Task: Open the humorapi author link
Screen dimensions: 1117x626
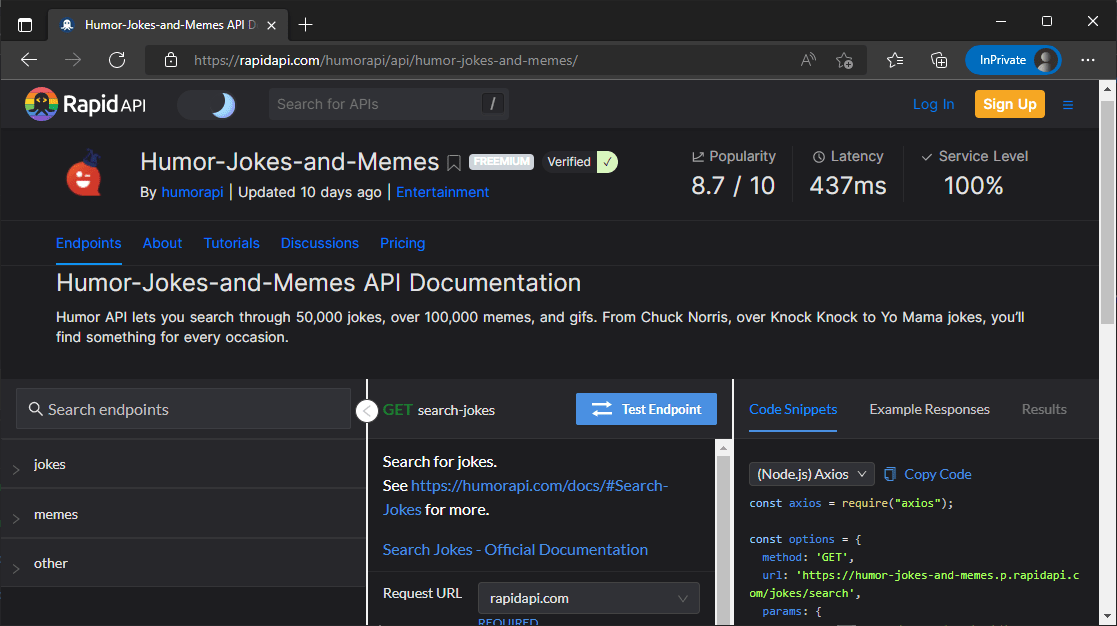Action: [x=192, y=192]
